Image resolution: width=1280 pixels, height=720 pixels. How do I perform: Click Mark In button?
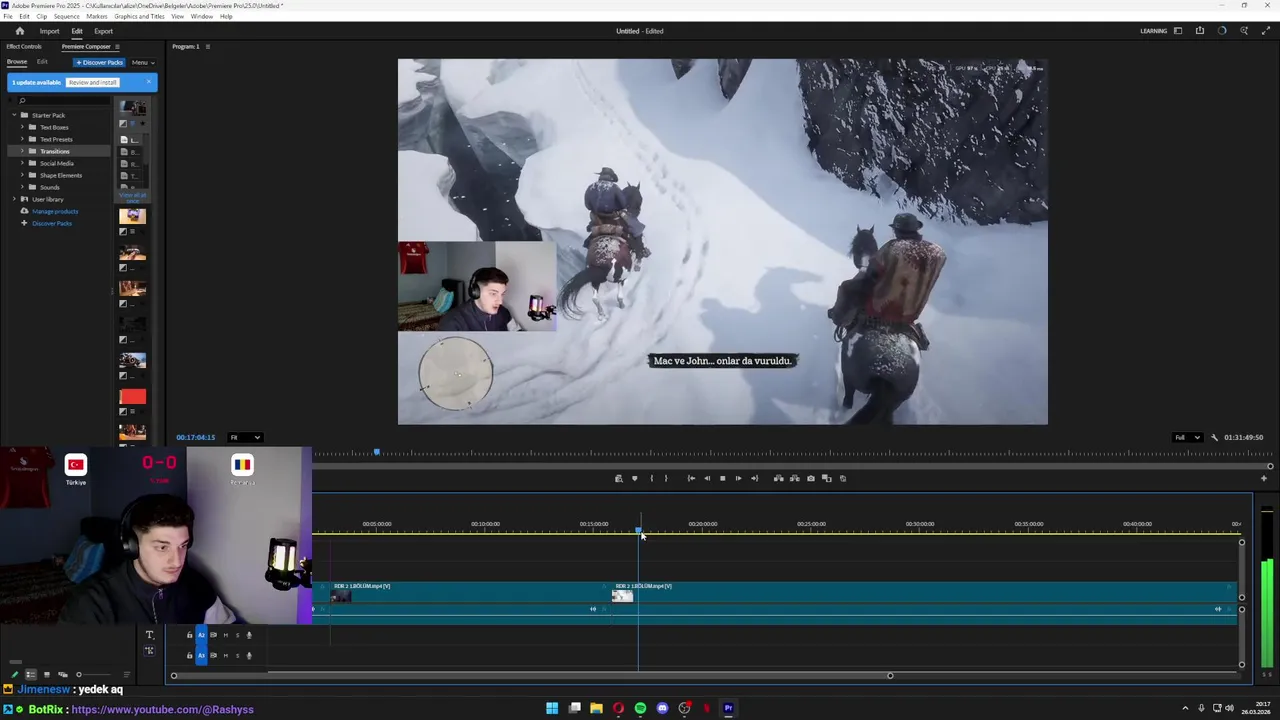[x=652, y=478]
